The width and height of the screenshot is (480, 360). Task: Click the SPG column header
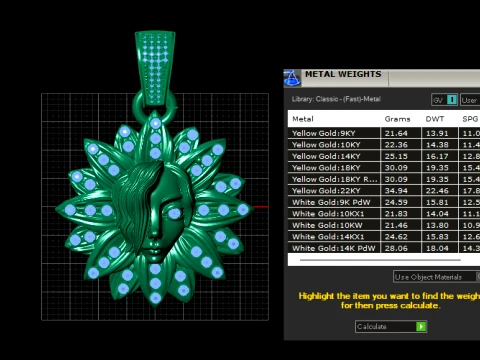pyautogui.click(x=470, y=119)
